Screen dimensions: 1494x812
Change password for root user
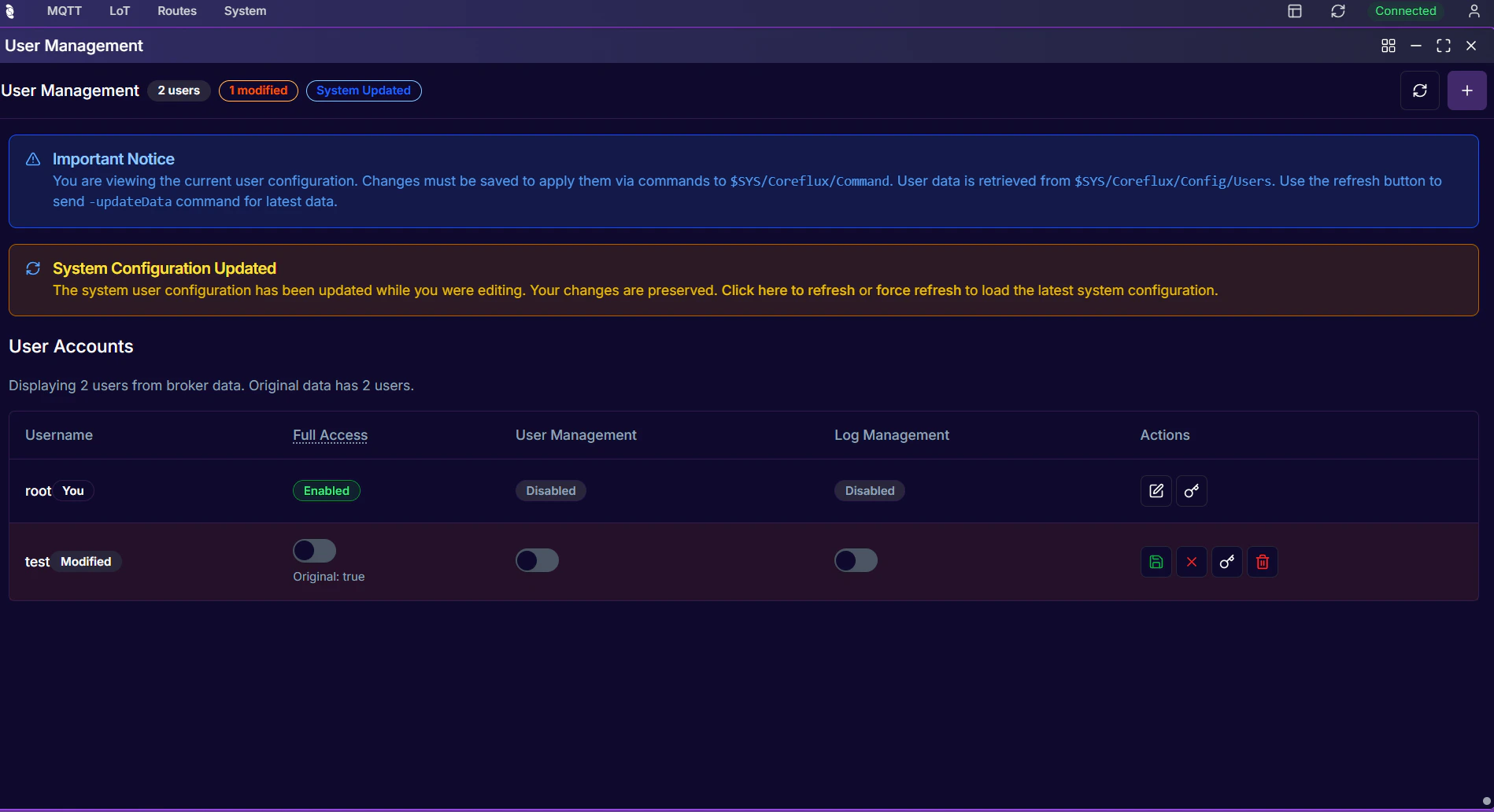[1191, 490]
